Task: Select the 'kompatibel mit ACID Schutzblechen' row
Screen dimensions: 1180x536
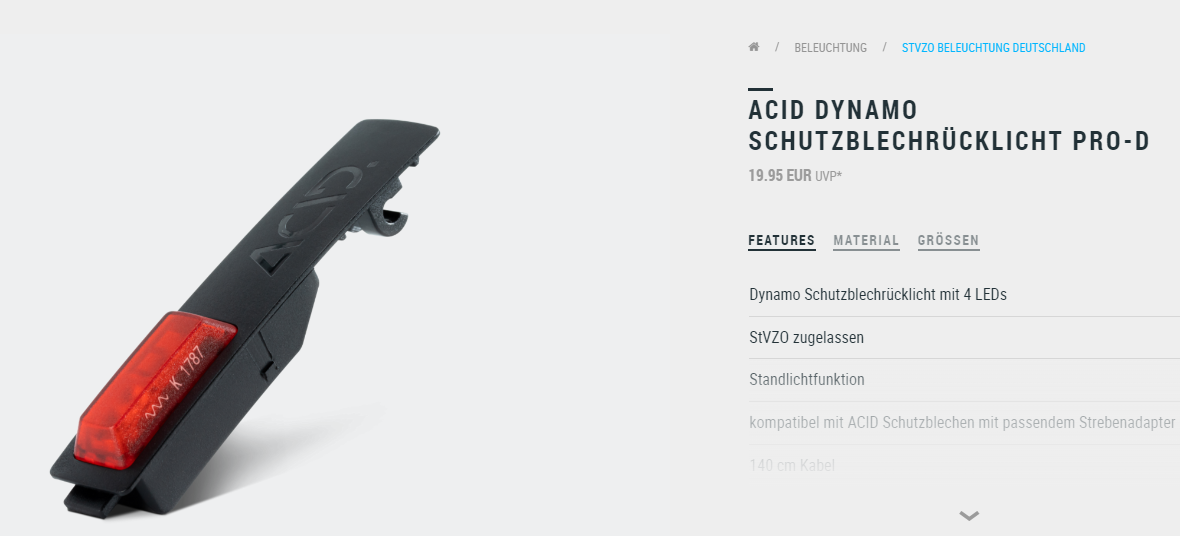Action: [964, 422]
